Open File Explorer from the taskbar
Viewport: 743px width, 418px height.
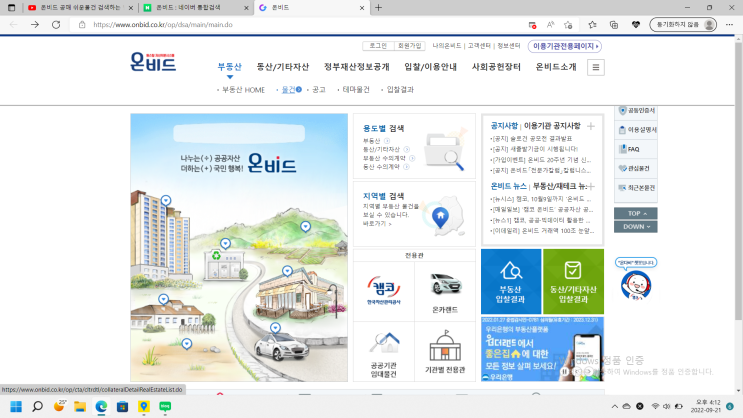coord(80,407)
